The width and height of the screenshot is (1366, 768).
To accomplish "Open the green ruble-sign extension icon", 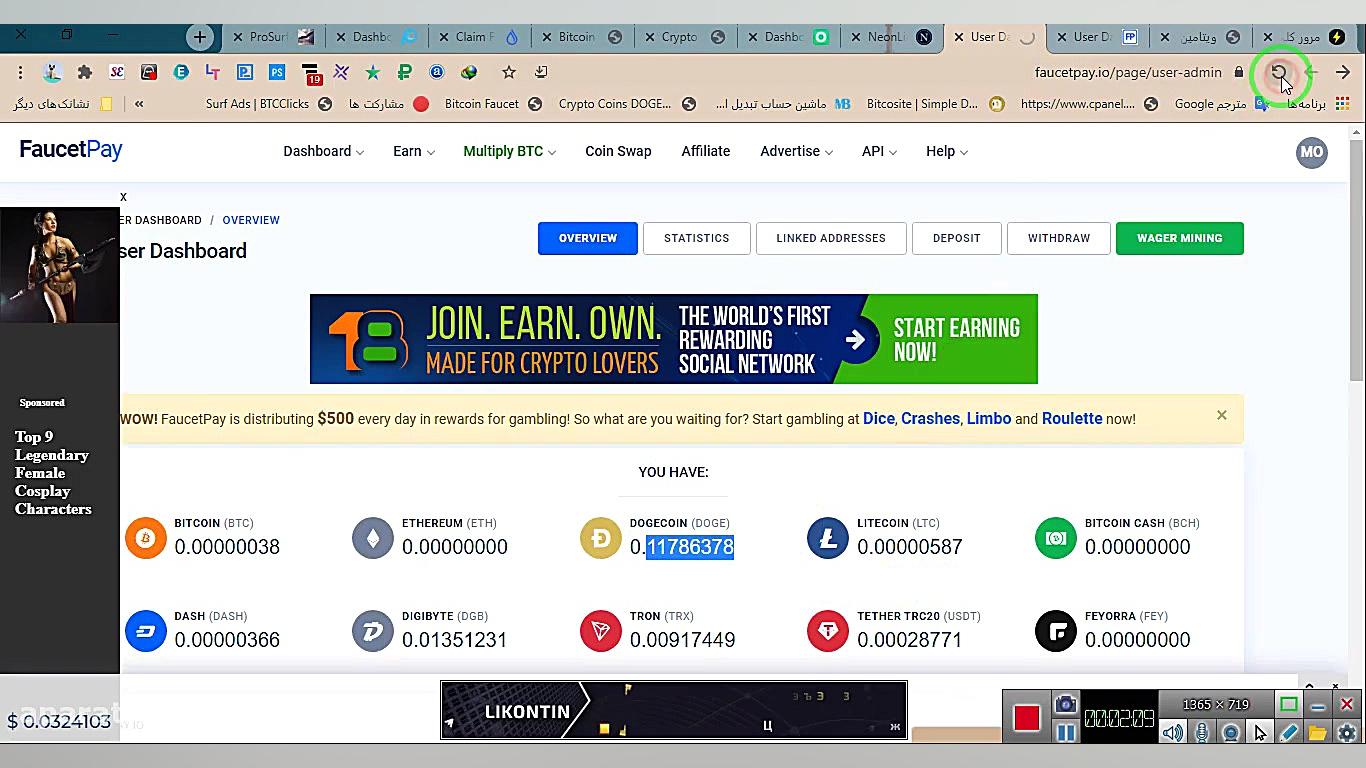I will [405, 72].
